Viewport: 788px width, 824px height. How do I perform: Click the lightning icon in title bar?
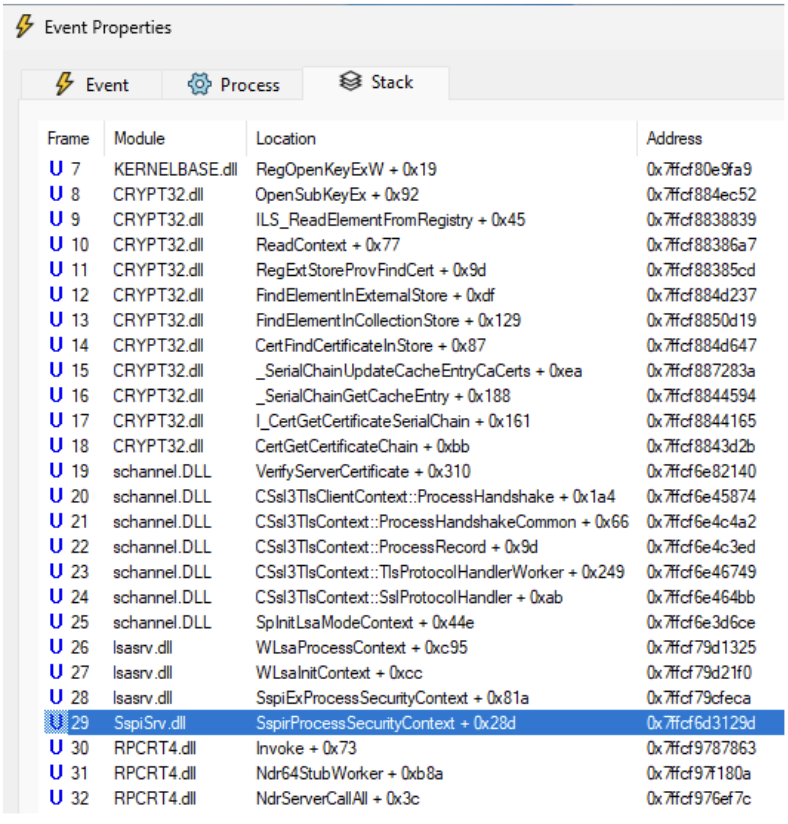click(x=24, y=27)
